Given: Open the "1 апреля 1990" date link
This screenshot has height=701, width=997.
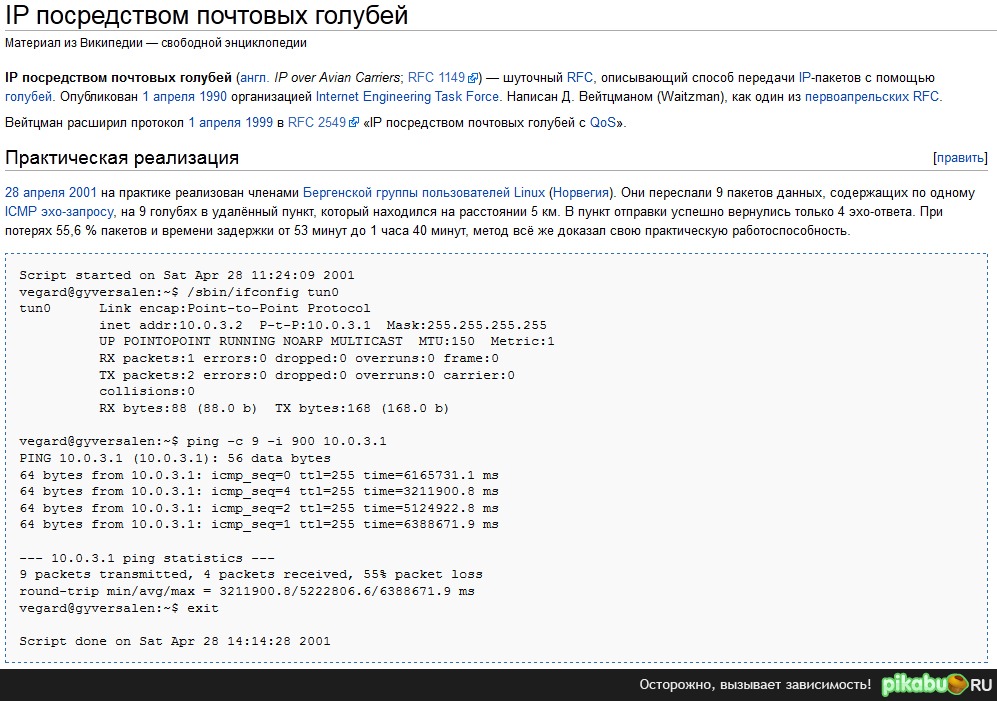Looking at the screenshot, I should [x=184, y=97].
